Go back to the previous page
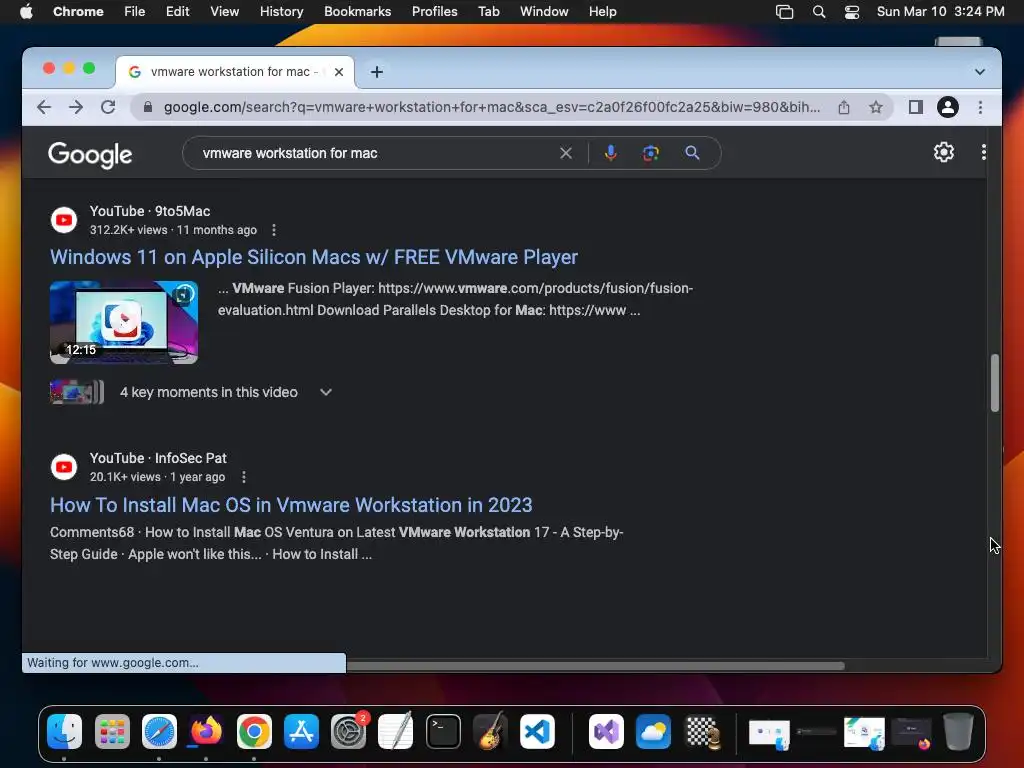 pos(44,107)
